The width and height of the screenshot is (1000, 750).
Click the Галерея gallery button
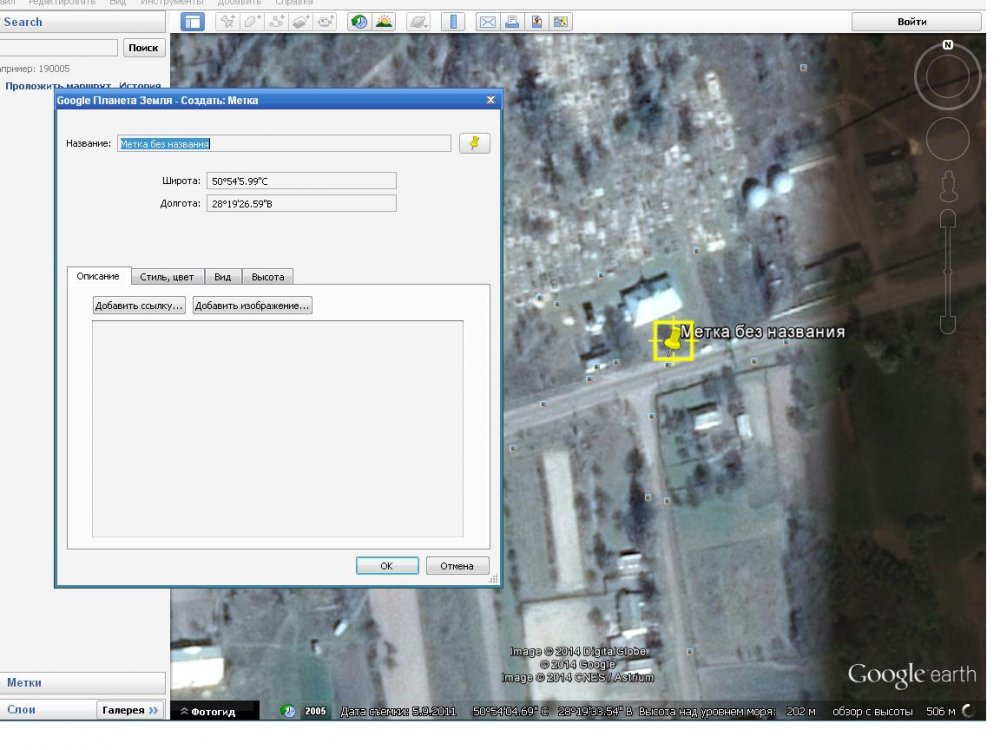(130, 710)
